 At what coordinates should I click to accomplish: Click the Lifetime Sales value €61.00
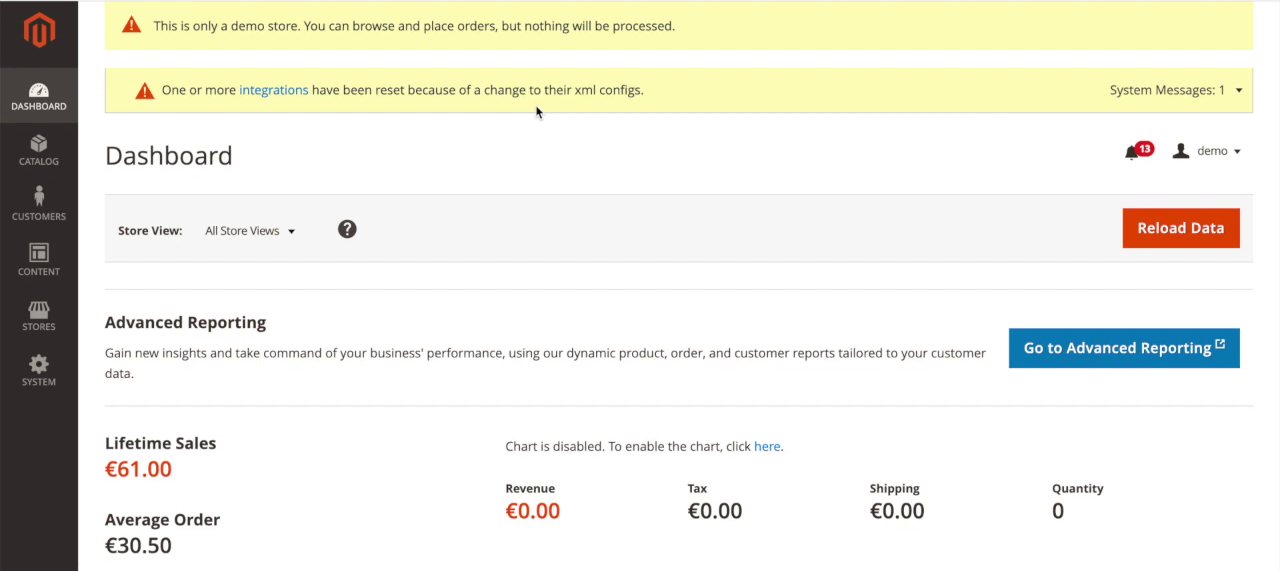coord(139,469)
